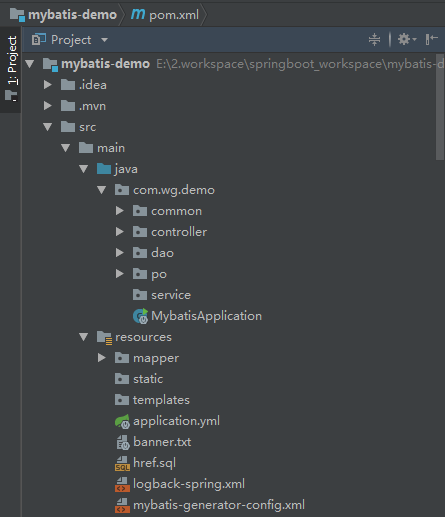Click the mybatis-generator-config.xml file icon
Image resolution: width=445 pixels, height=517 pixels.
coord(122,505)
